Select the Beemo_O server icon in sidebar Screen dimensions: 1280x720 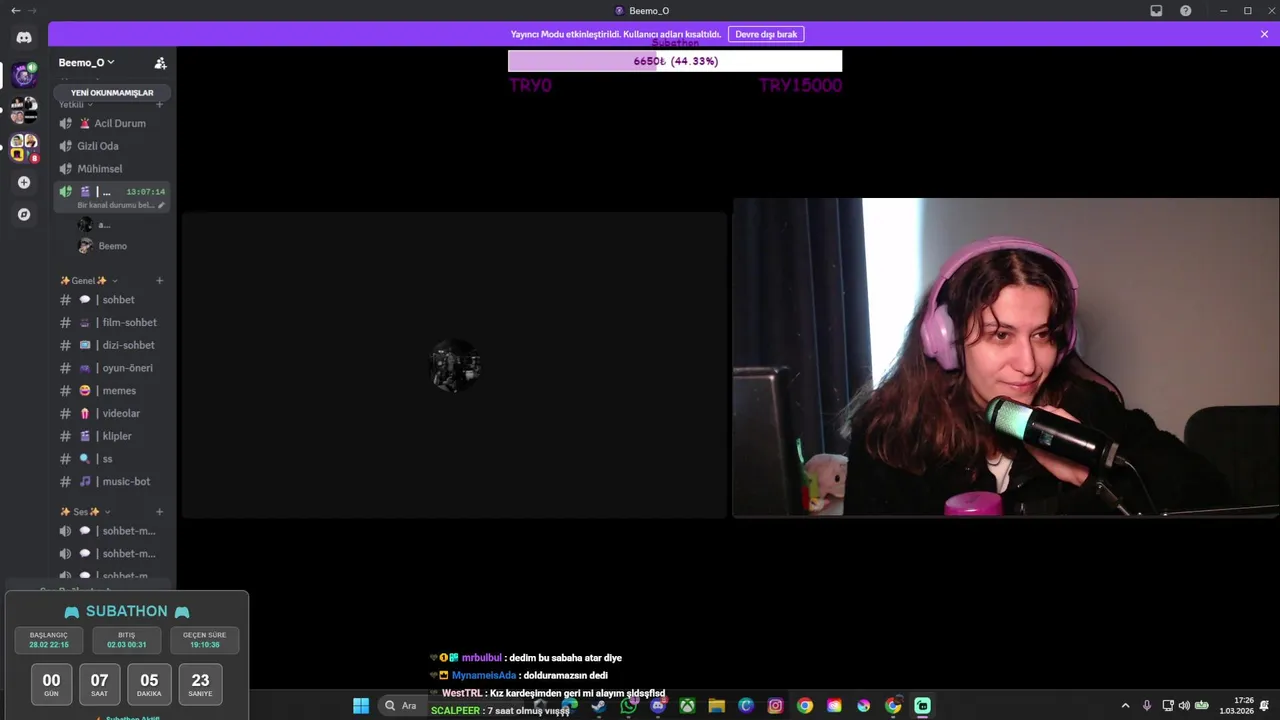click(x=24, y=75)
